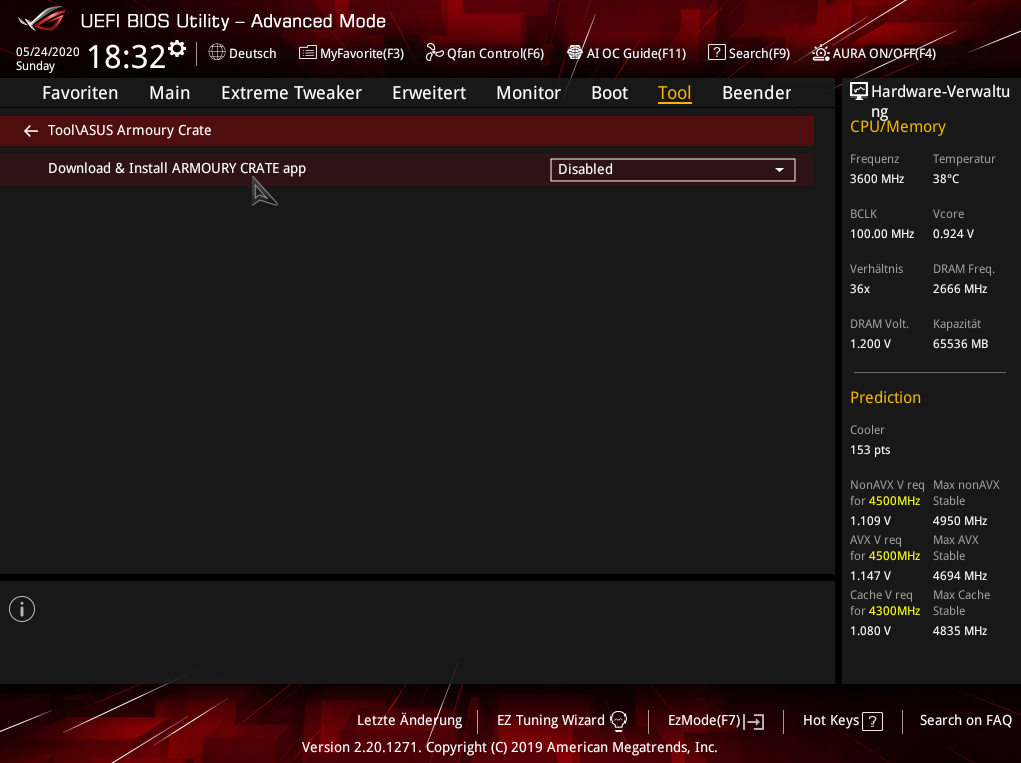Go back with the left arrow icon
Screen dimensions: 1021x763
tap(31, 131)
